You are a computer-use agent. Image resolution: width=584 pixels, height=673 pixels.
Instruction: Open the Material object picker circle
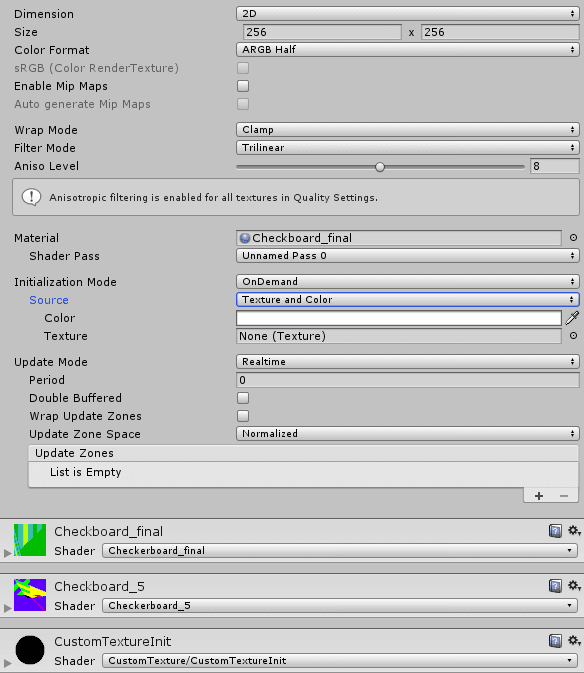pyautogui.click(x=573, y=238)
